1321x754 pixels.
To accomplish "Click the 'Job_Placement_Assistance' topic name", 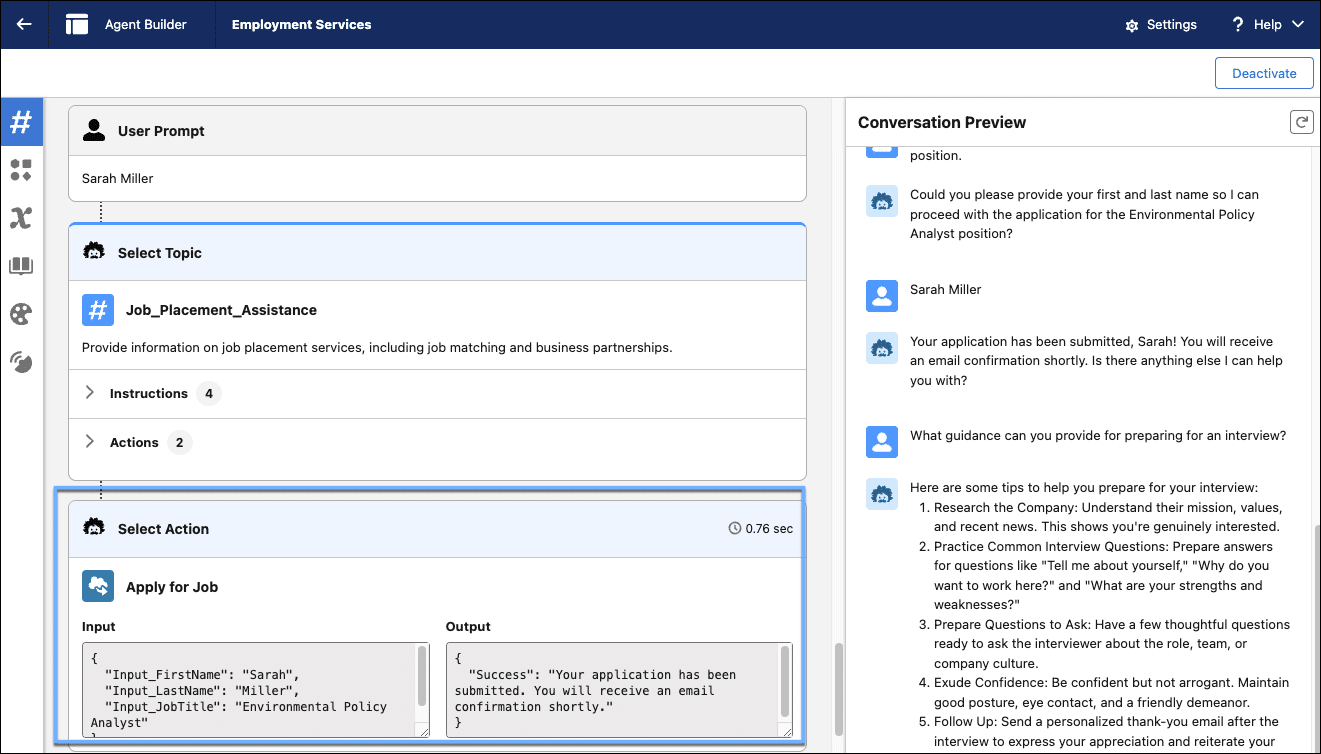I will [x=221, y=310].
